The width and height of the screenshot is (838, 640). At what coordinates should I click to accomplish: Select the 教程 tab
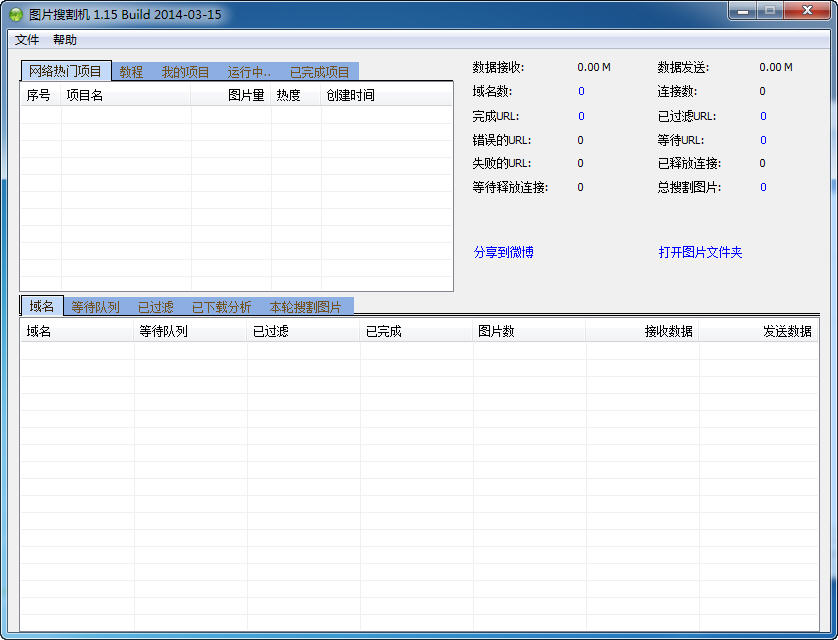click(x=131, y=72)
